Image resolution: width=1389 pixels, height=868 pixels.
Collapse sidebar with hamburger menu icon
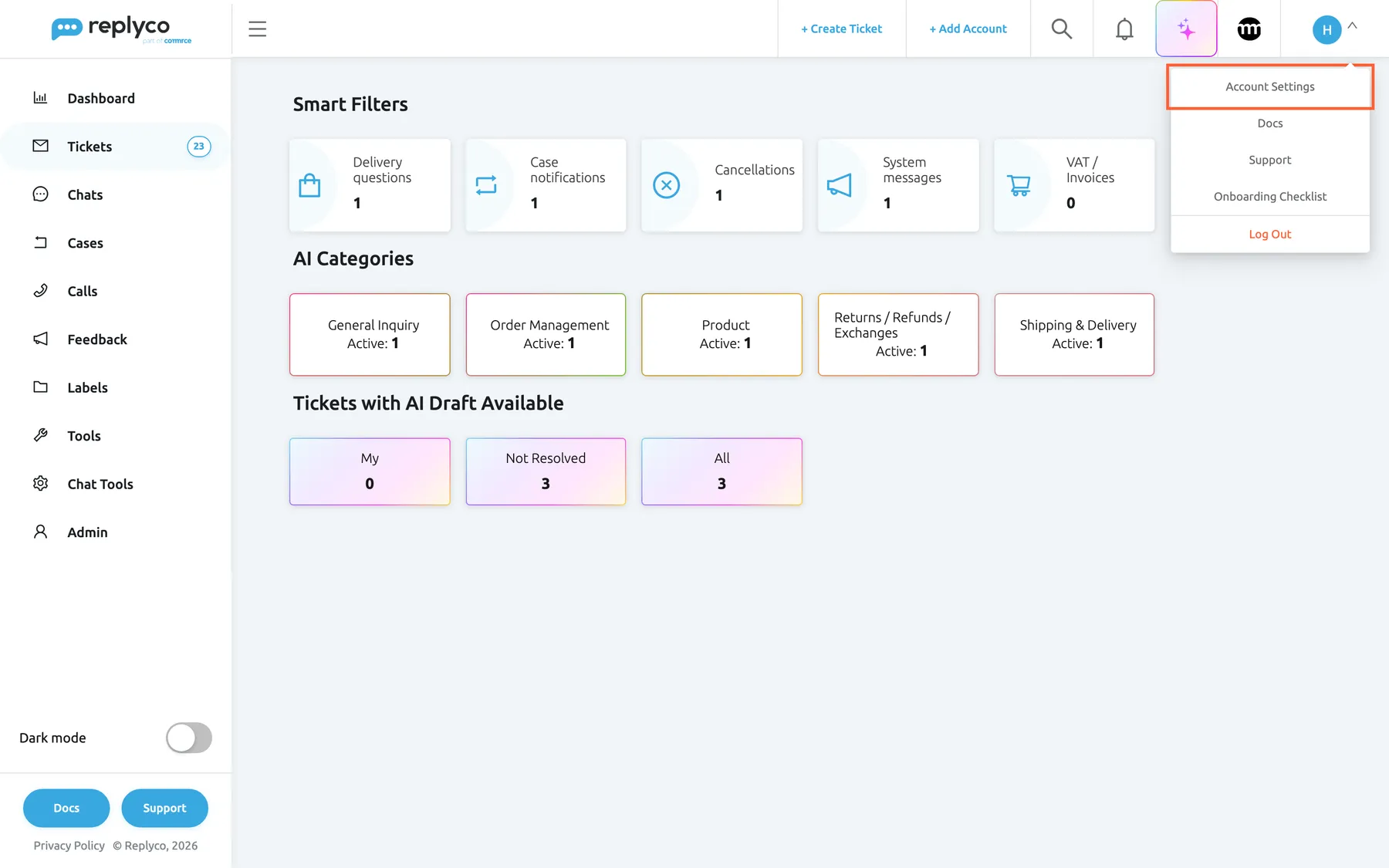click(258, 29)
